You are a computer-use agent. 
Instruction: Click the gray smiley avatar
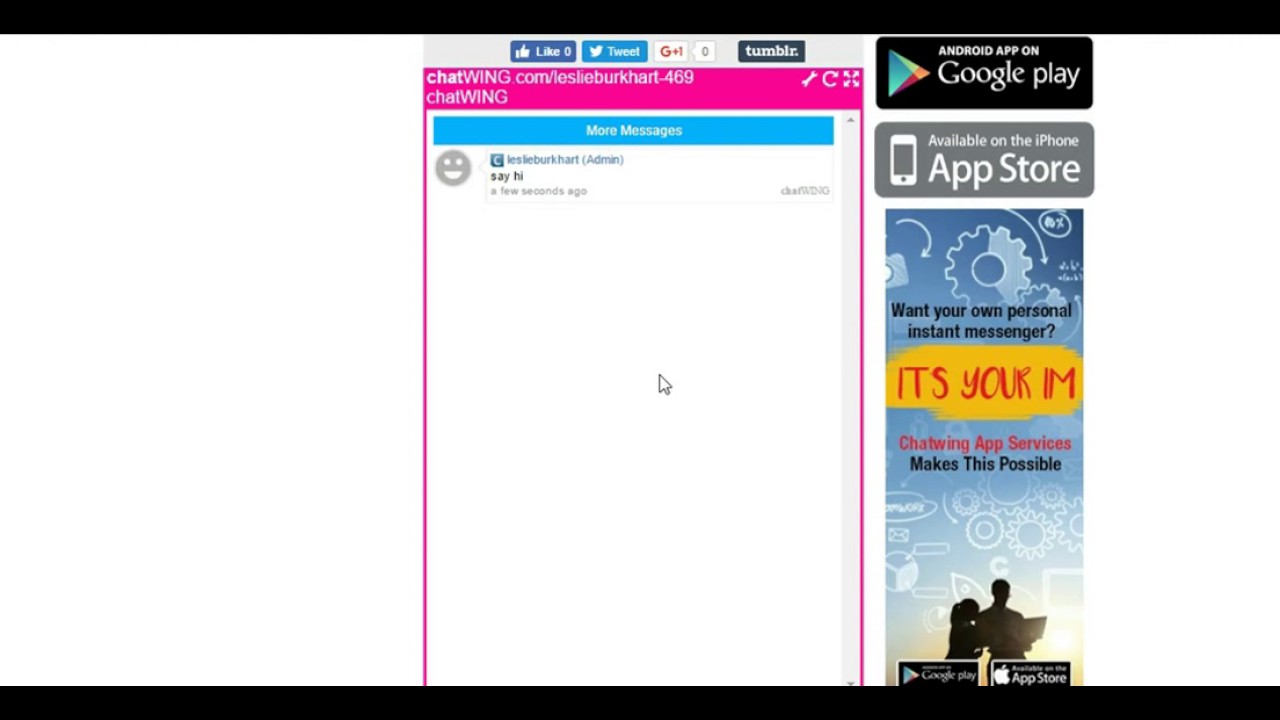tap(453, 167)
